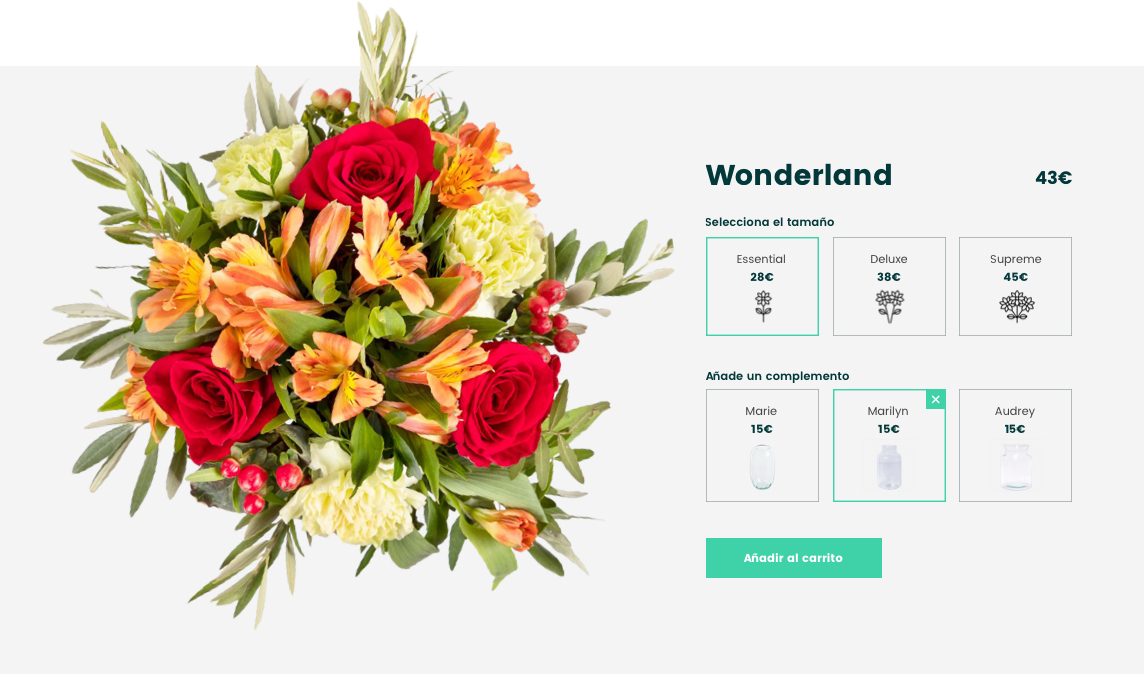Viewport: 1144px width, 674px height.
Task: Click the 45€ price in Supreme
Action: pos(1016,277)
